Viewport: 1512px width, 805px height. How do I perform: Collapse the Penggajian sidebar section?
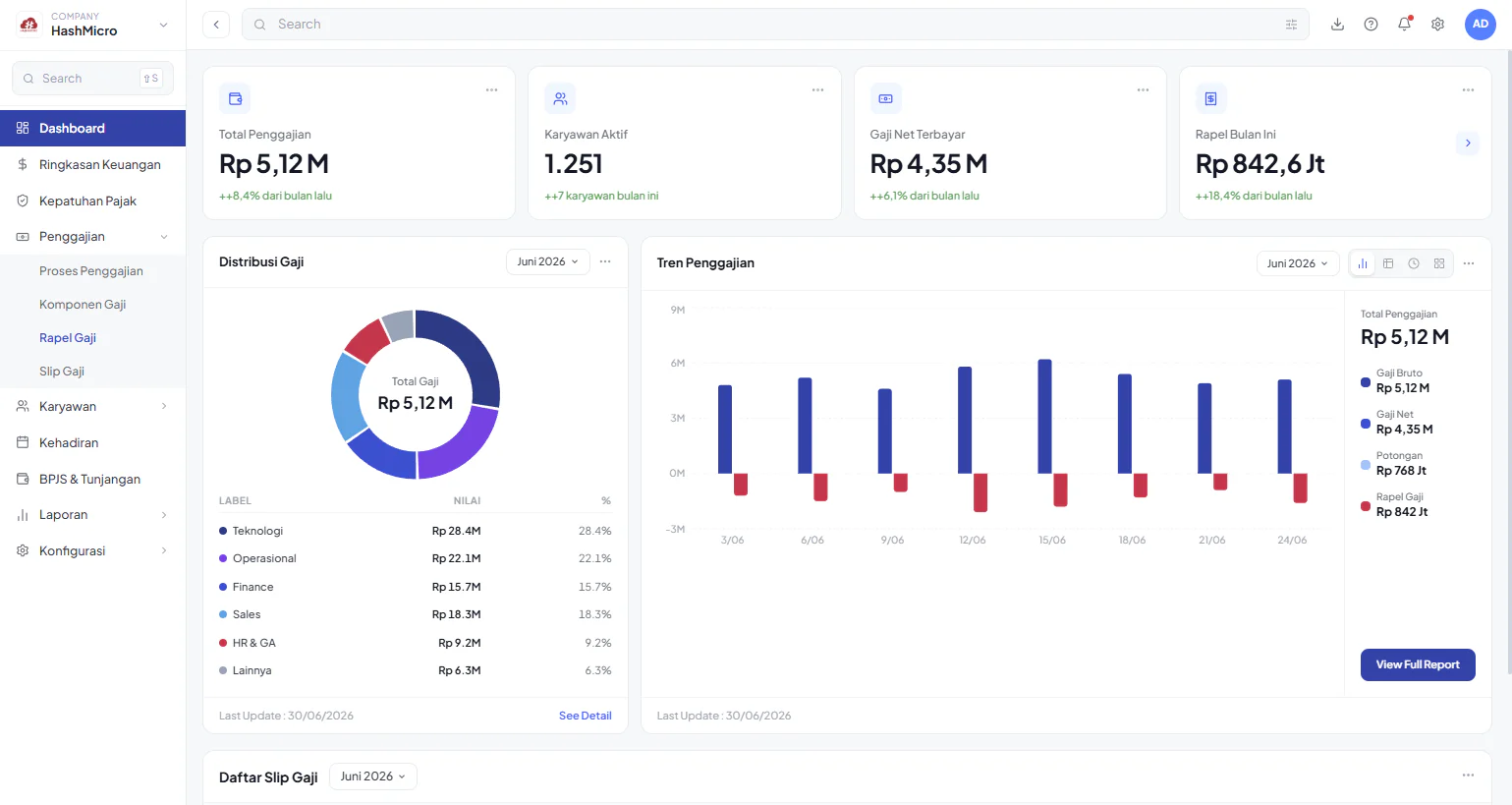pos(92,237)
